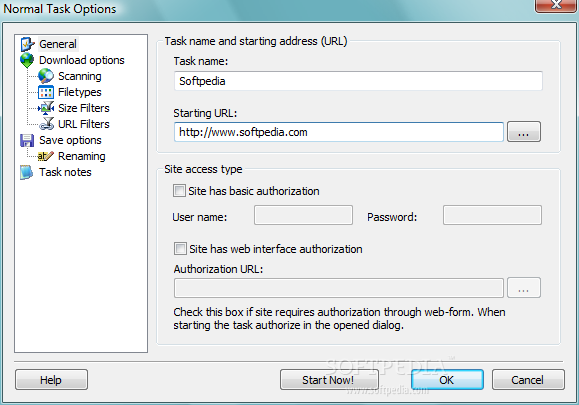Click the Password input field
The image size is (579, 405).
pos(492,215)
